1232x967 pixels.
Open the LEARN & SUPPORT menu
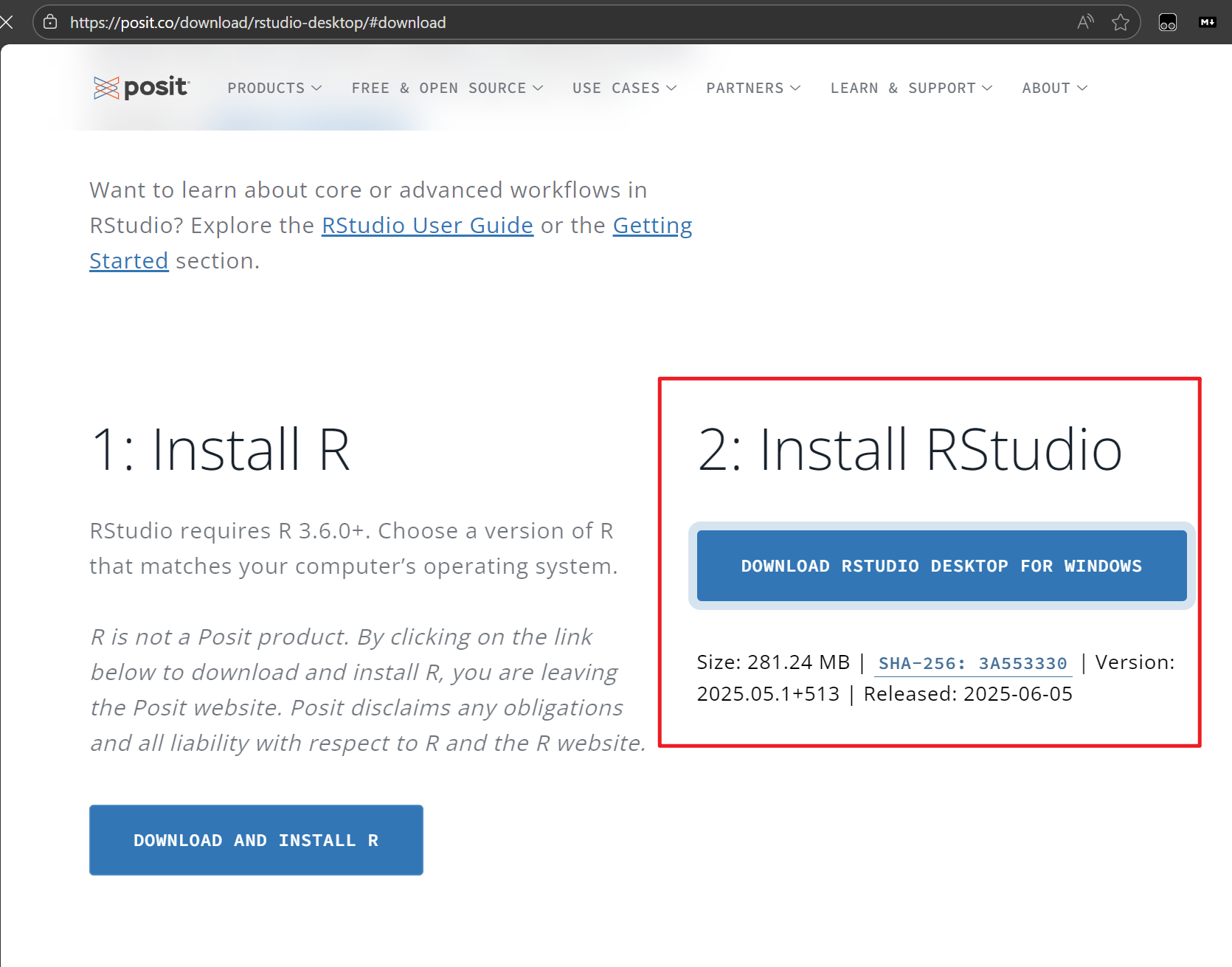coord(911,88)
